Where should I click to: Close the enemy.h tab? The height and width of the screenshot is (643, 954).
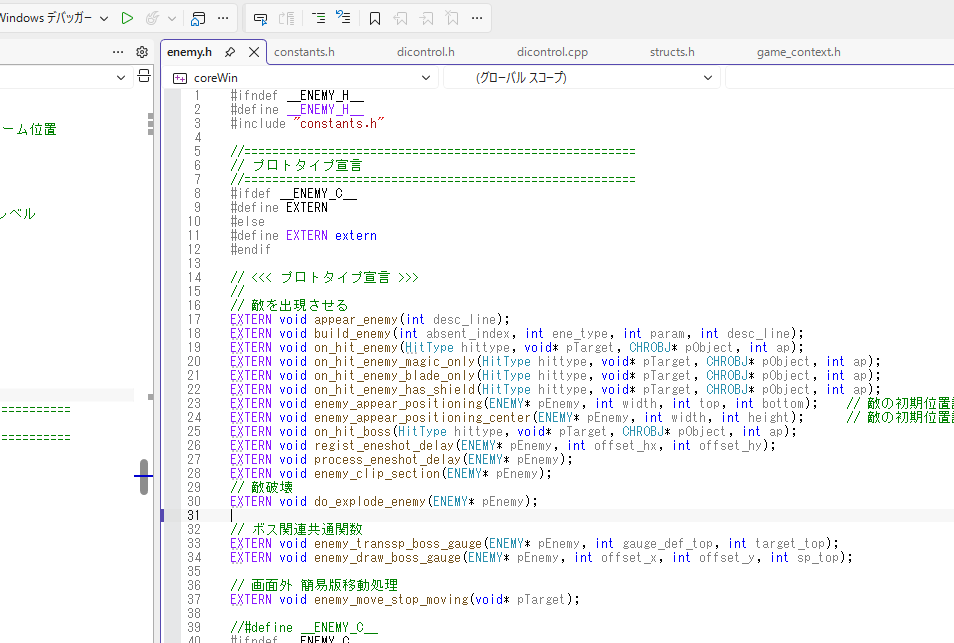coord(254,52)
